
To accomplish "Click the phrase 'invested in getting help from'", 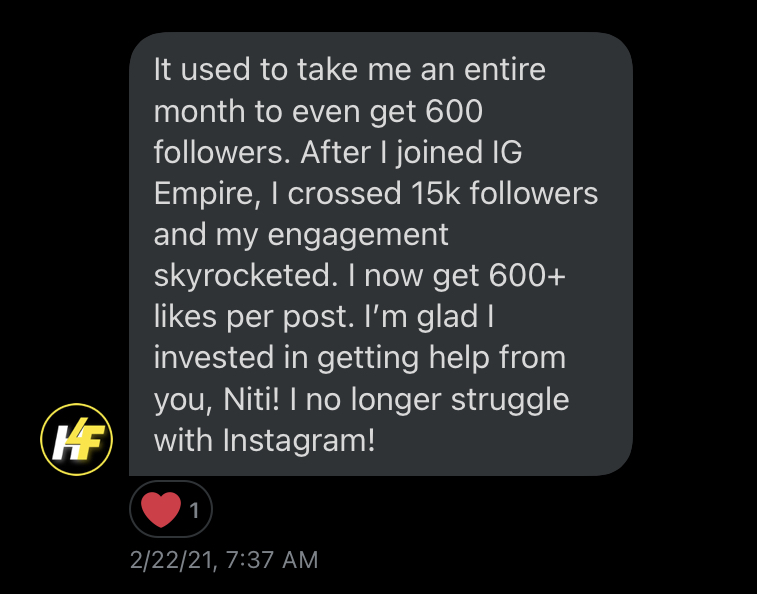I will [360, 359].
